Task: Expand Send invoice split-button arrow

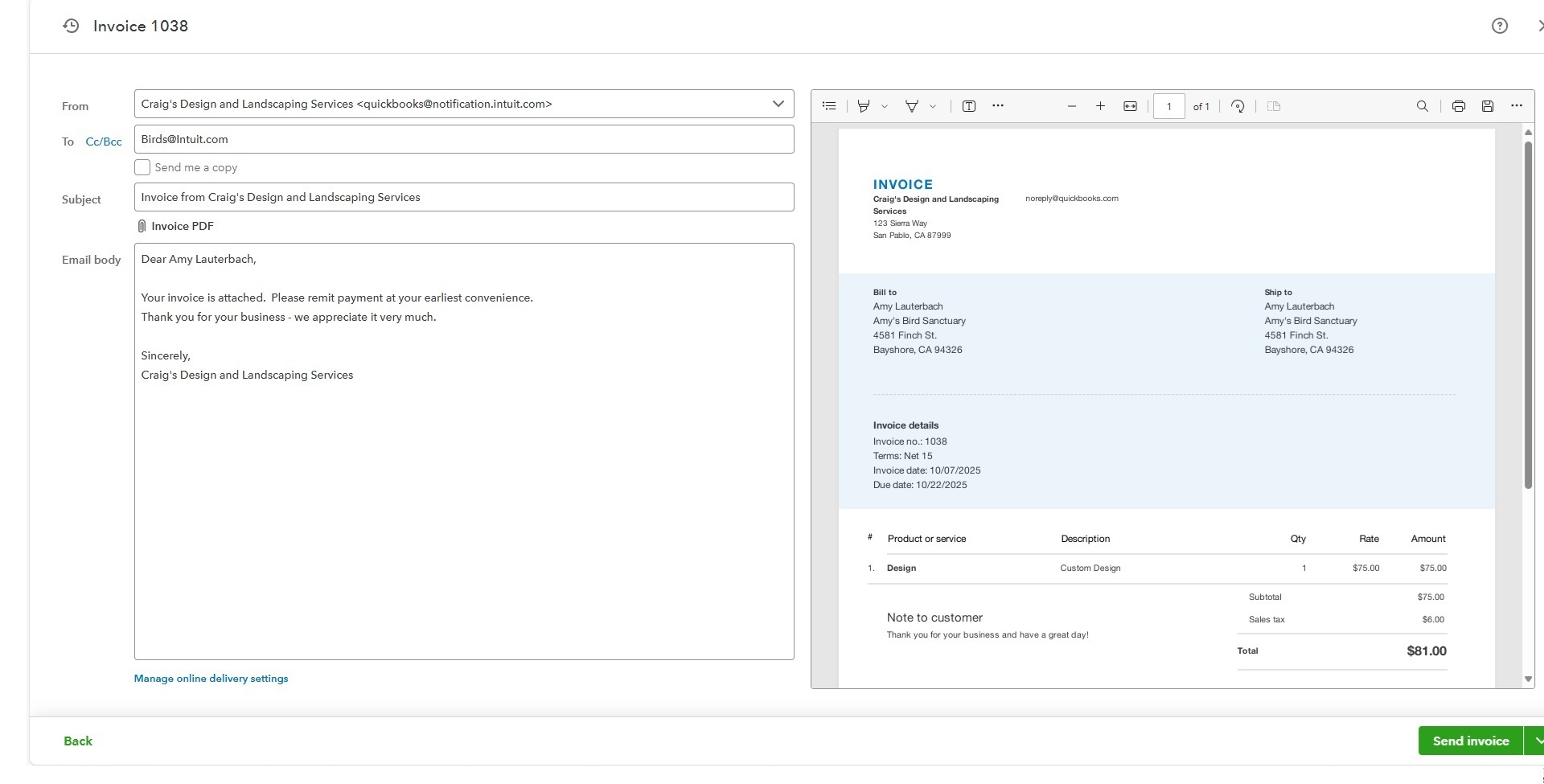Action: click(1536, 741)
